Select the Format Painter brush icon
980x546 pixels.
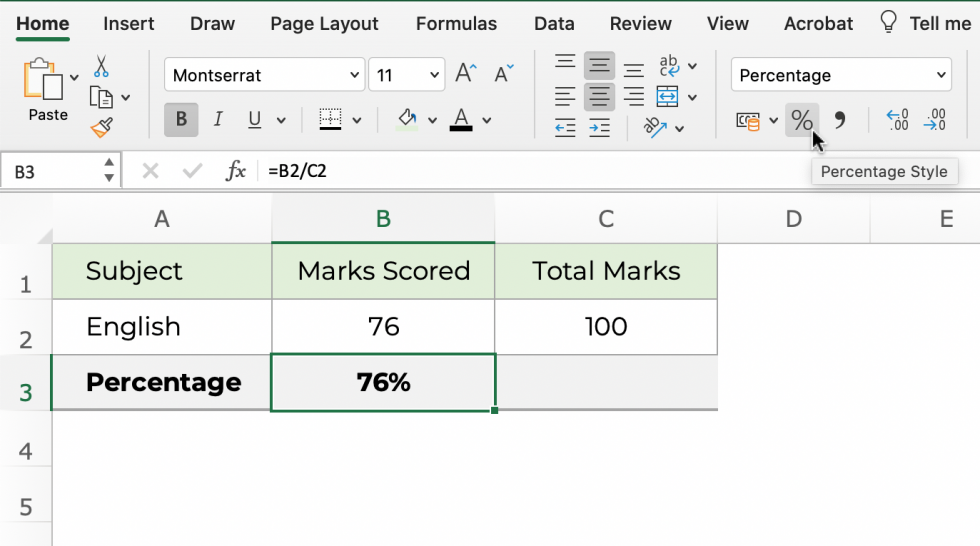point(101,127)
